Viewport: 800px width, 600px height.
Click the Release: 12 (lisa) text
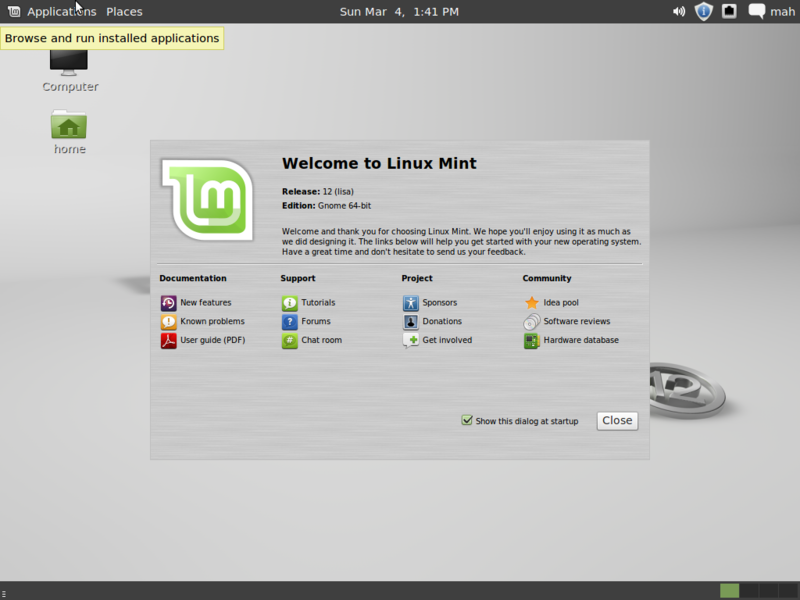pos(318,192)
